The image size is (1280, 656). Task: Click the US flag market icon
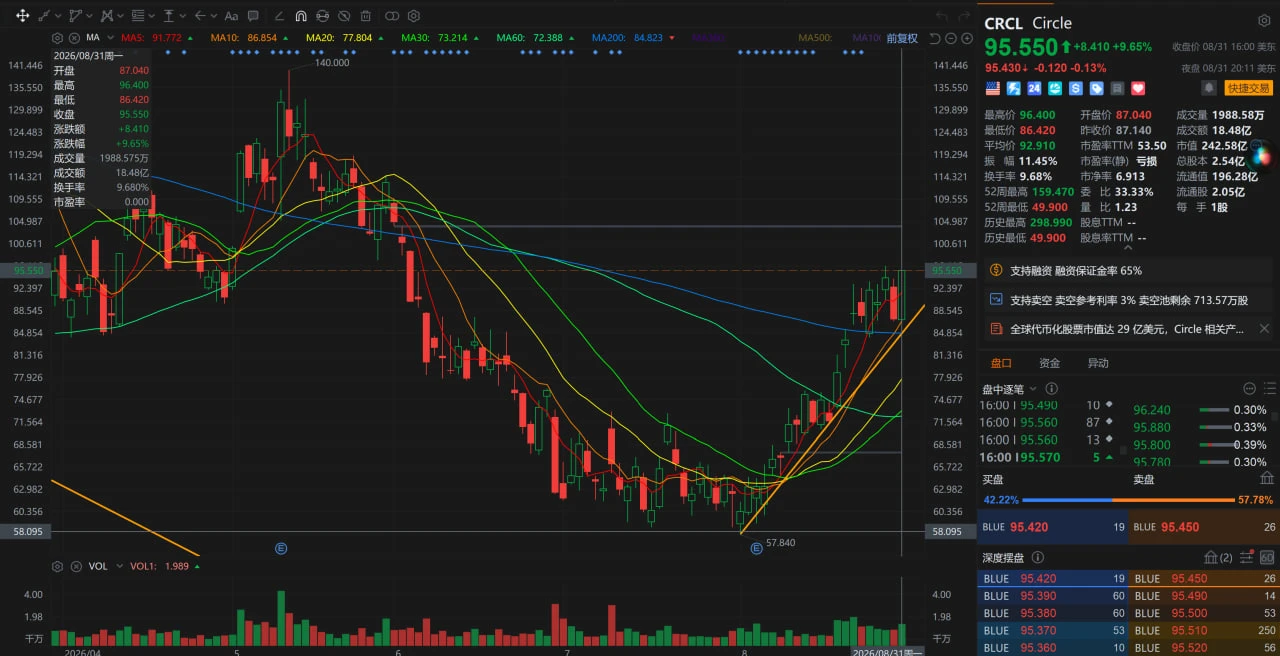993,88
